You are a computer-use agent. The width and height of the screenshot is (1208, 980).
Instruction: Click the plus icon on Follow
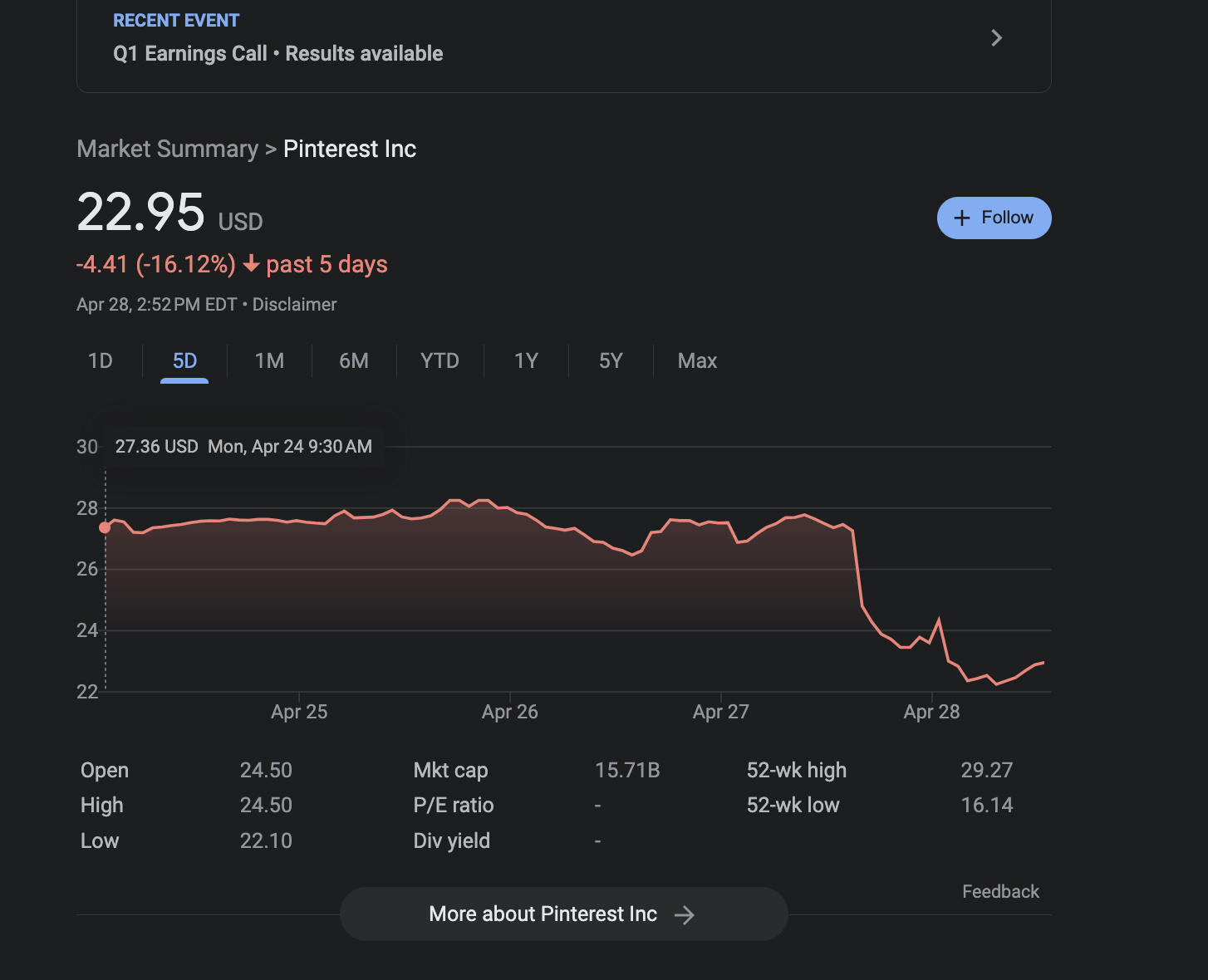click(x=962, y=218)
